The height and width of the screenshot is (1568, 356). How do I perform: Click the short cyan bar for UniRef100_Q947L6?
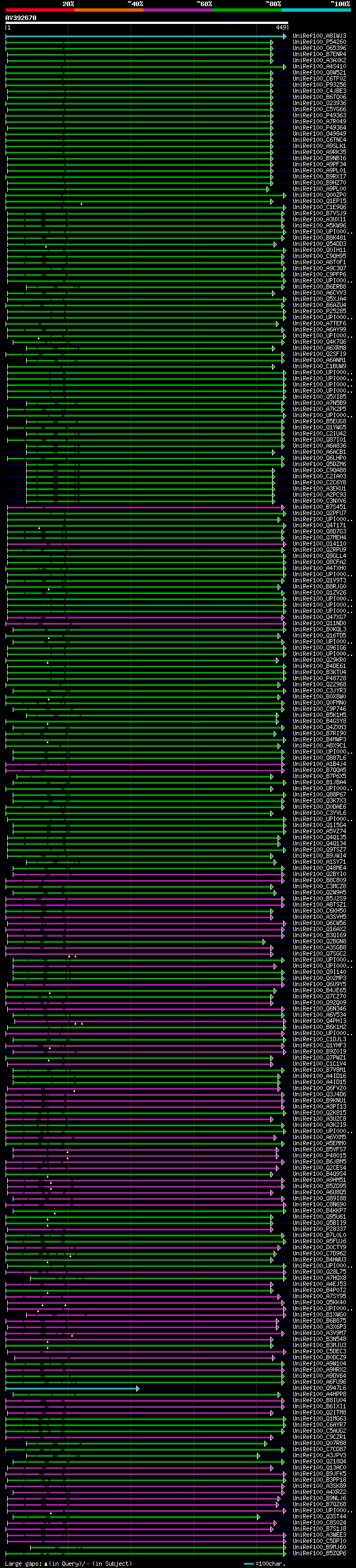[x=72, y=1388]
